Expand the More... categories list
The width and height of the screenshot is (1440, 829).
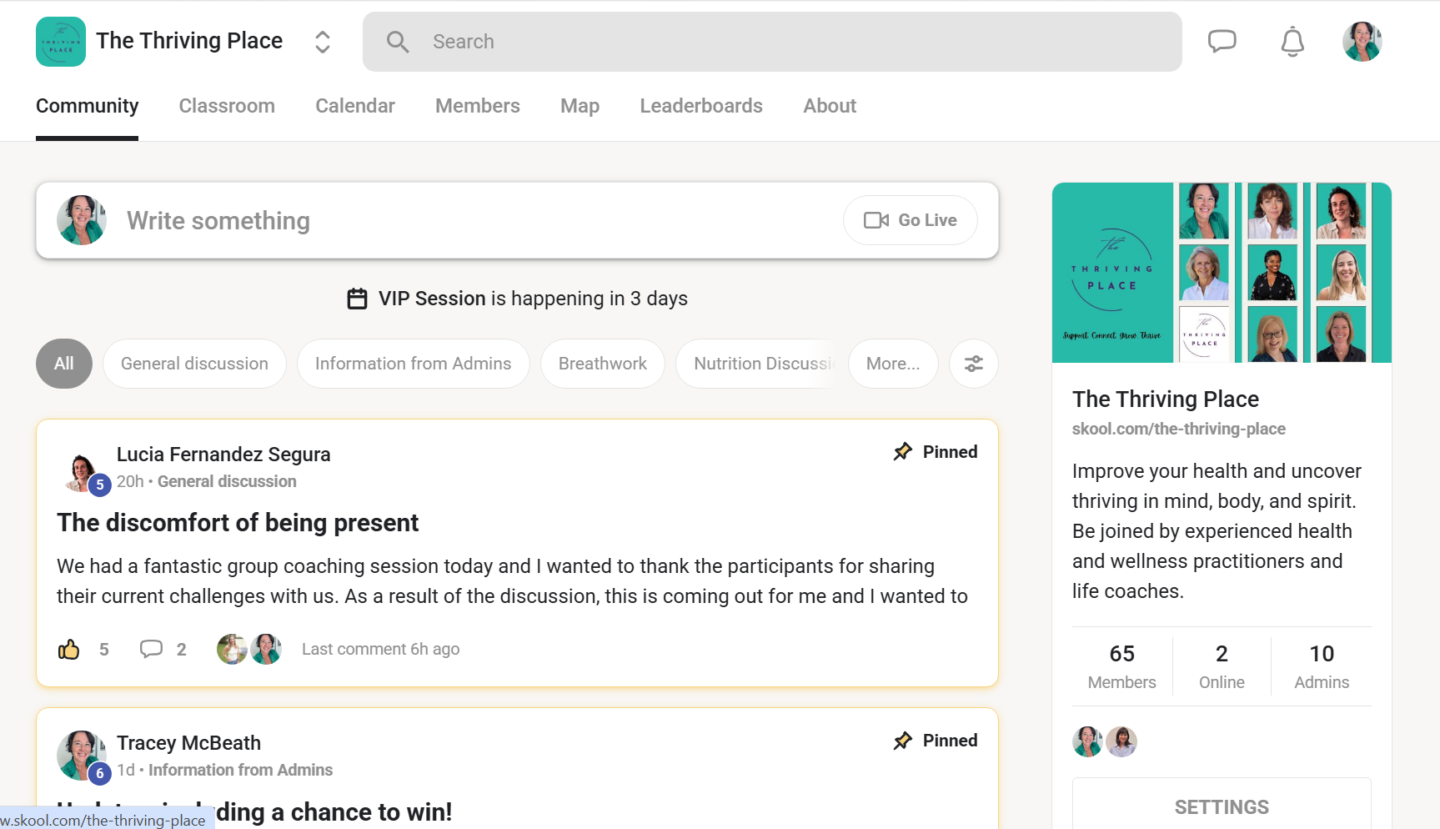point(893,364)
